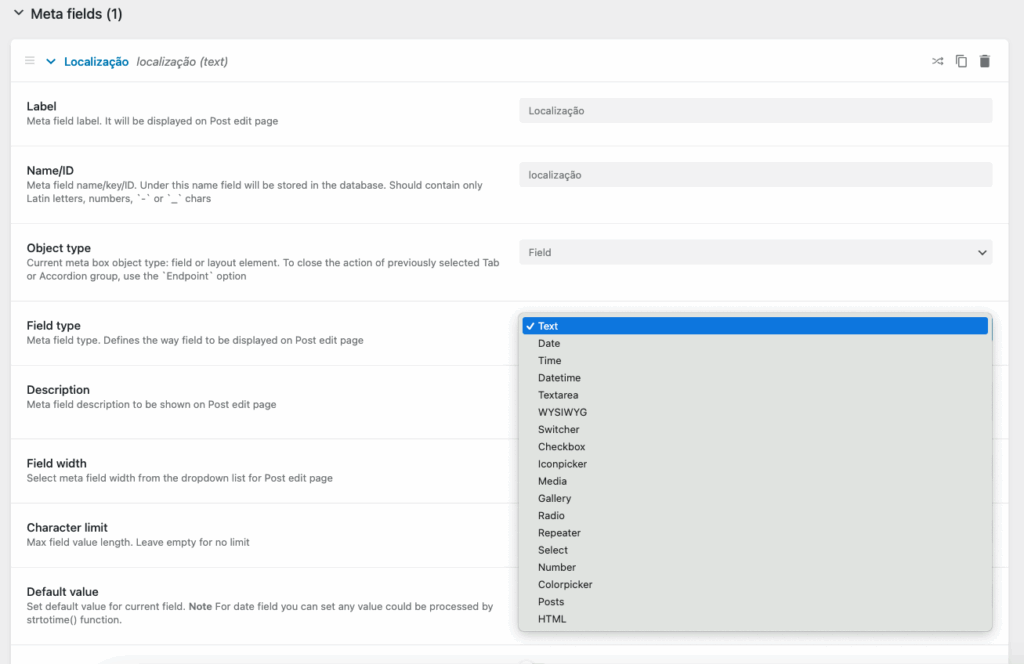
Task: Click the shuffle icon on Localização field
Action: coord(937,62)
